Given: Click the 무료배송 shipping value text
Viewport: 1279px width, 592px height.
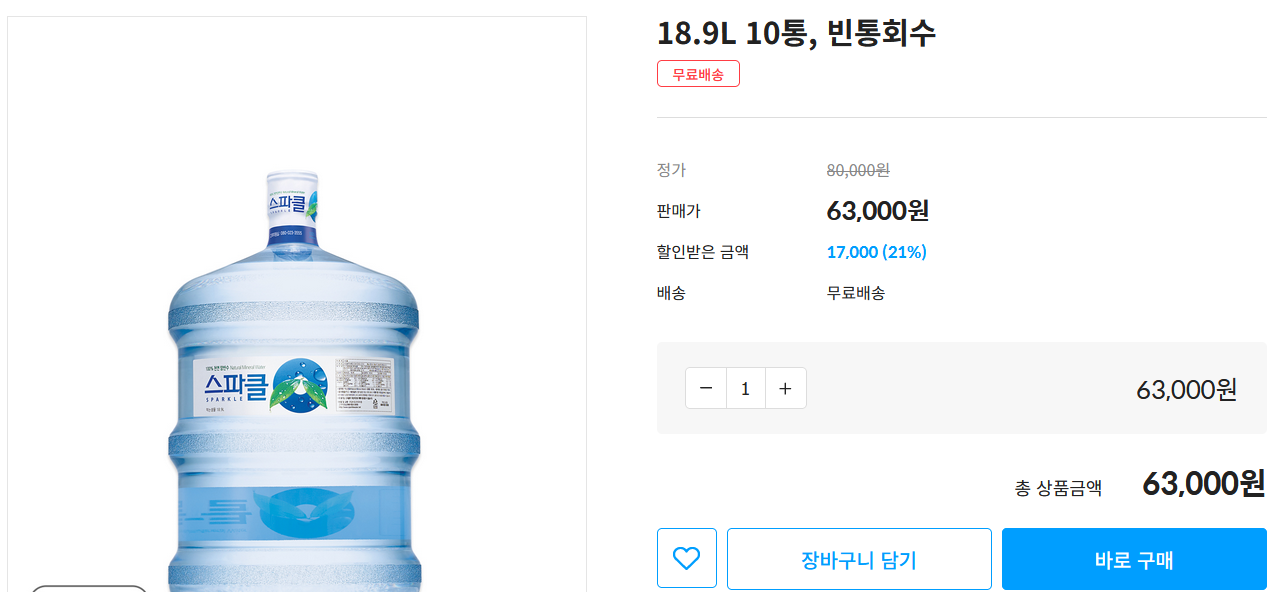Looking at the screenshot, I should coord(855,293).
